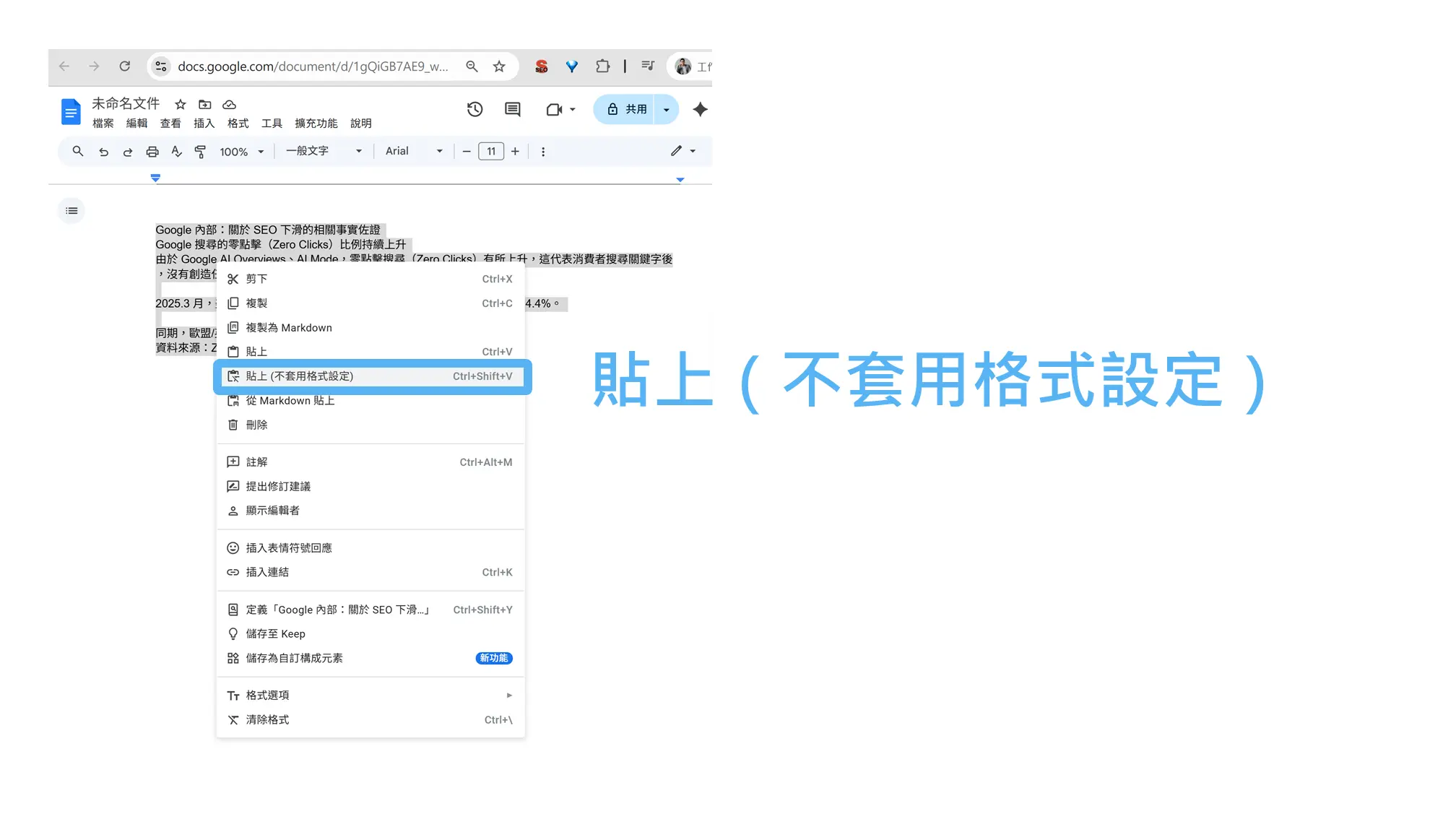Click the Gemini sparkle icon
Screen dimensions: 1456x819
[700, 109]
